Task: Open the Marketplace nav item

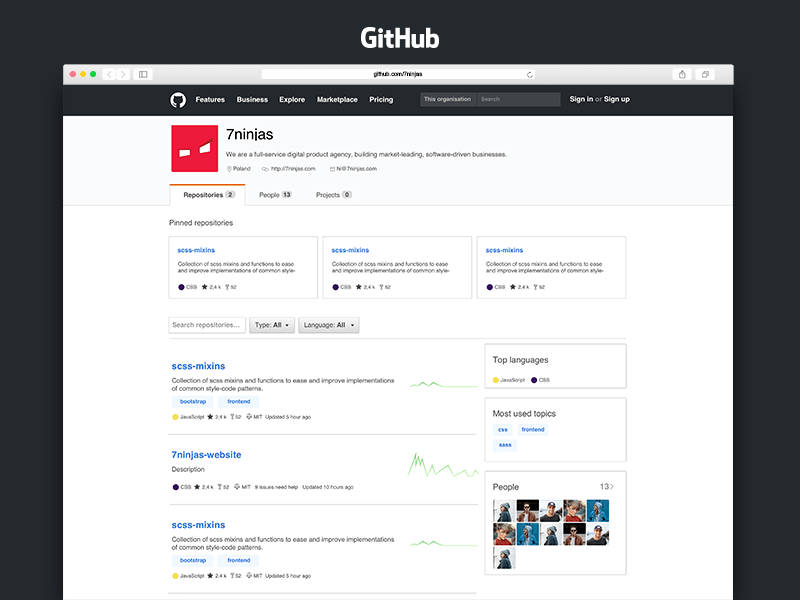Action: (x=337, y=99)
